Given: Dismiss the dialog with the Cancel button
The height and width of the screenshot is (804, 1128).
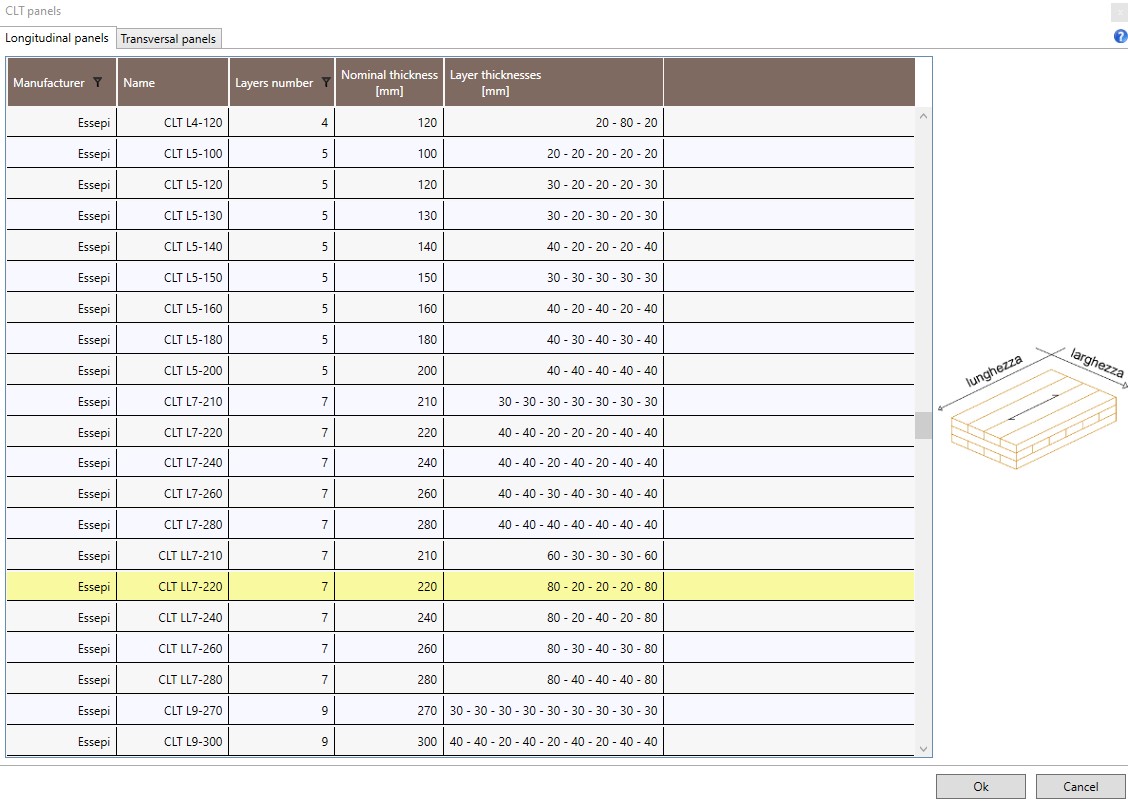Looking at the screenshot, I should click(1081, 787).
